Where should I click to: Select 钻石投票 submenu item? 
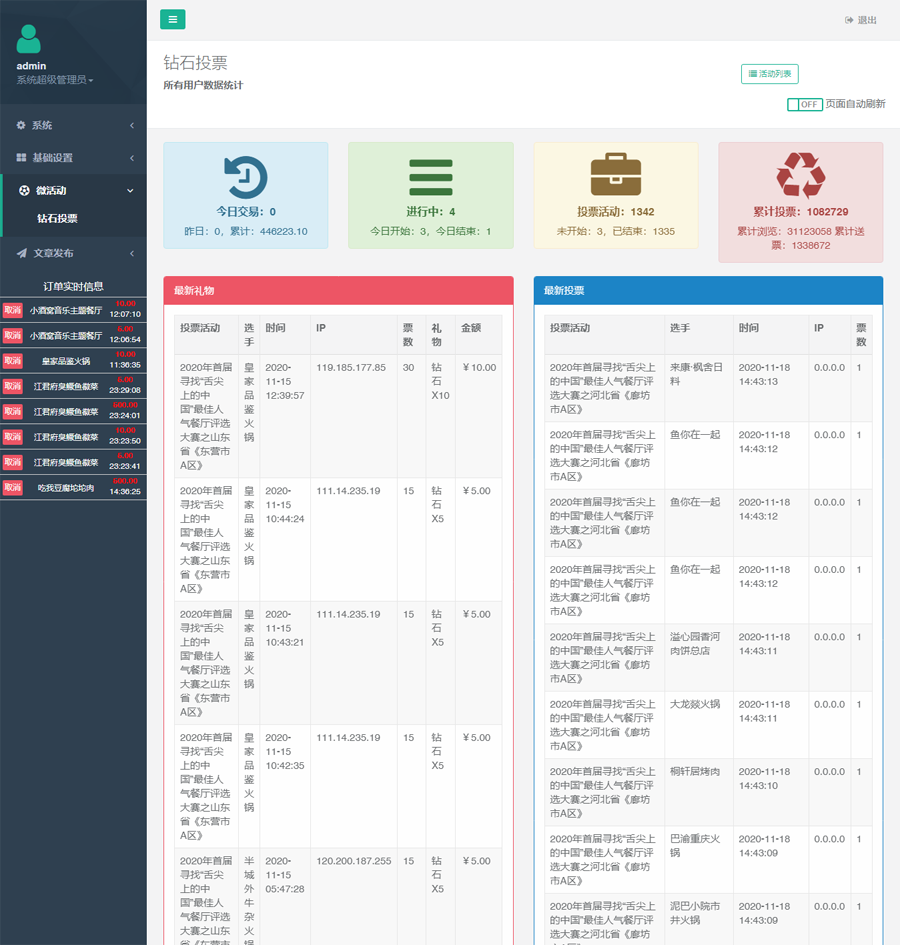click(57, 218)
